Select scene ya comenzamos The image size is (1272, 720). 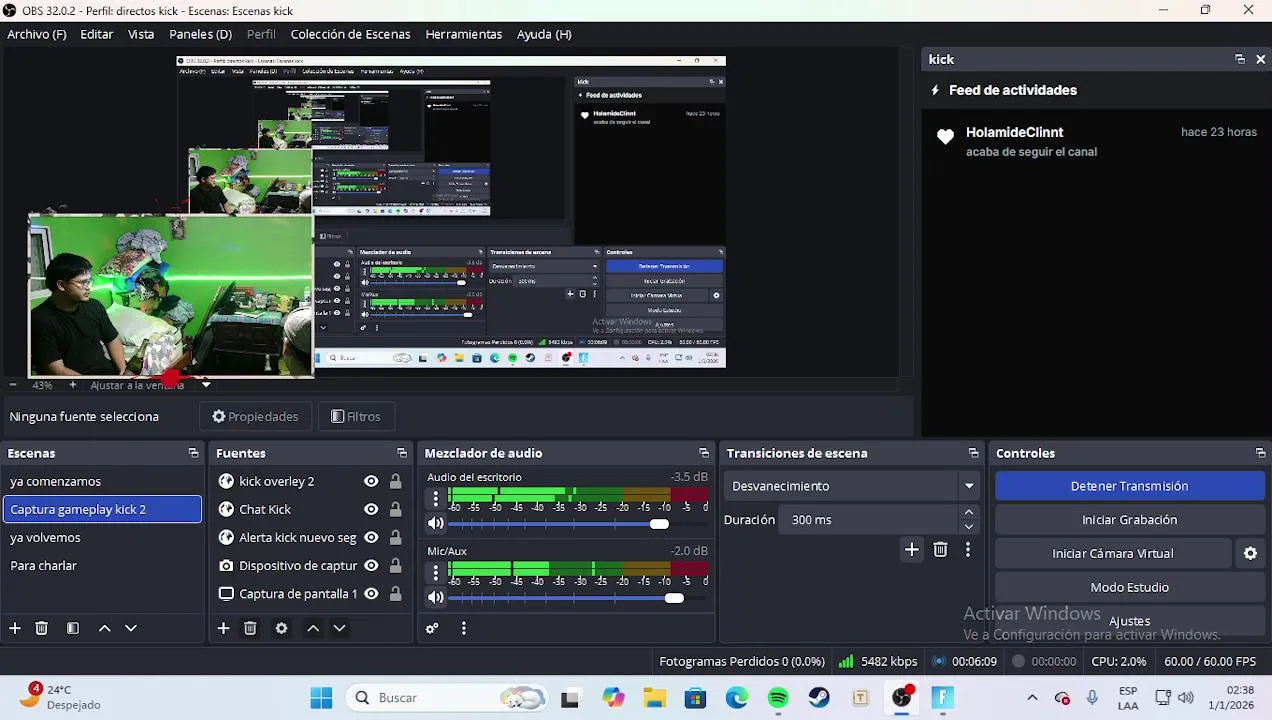coord(102,481)
